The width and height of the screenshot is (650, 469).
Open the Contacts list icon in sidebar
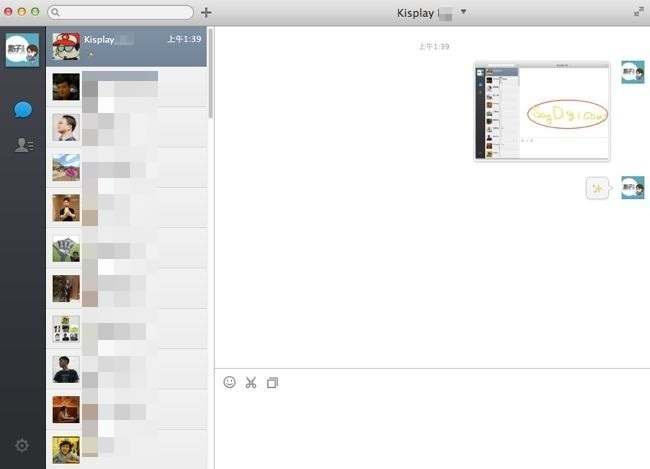[24, 145]
